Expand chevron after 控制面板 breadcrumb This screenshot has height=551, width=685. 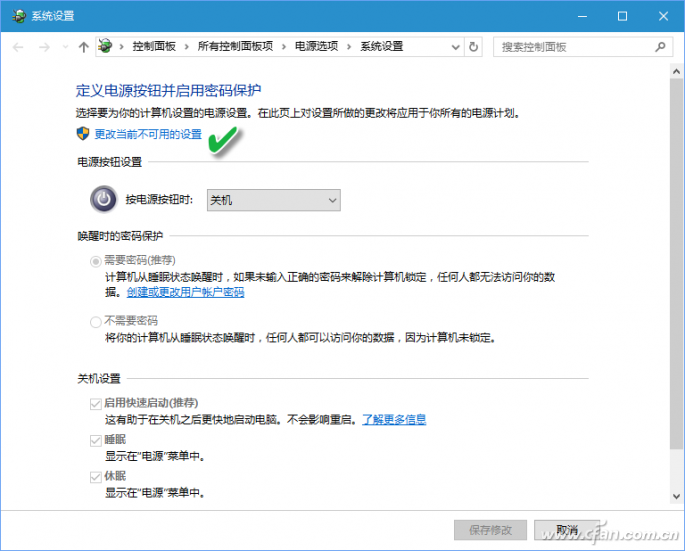tap(187, 47)
